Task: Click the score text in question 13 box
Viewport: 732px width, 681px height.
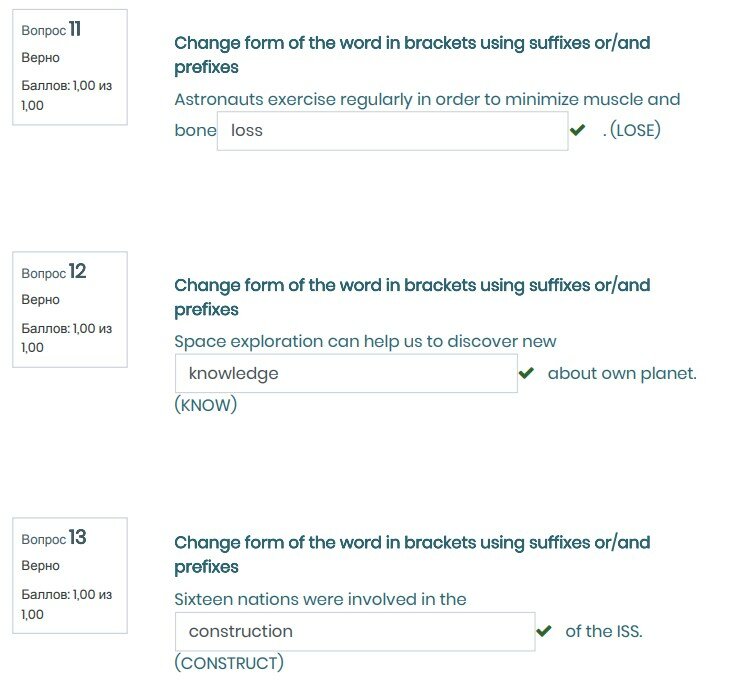Action: [66, 604]
